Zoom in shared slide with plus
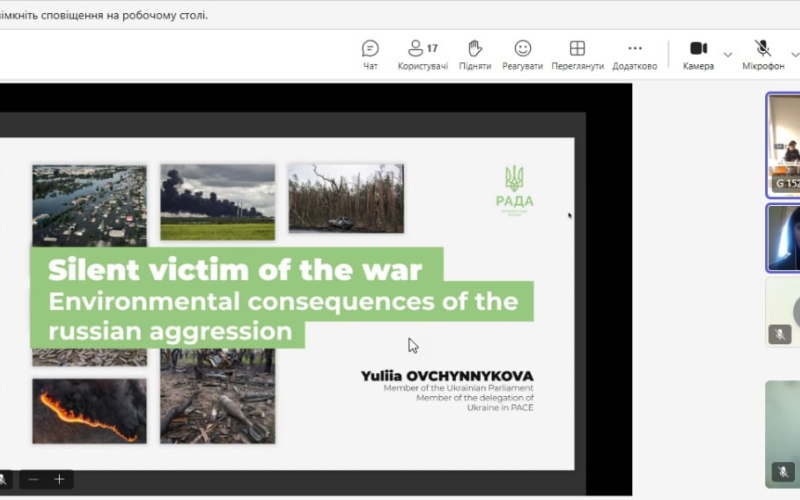800x500 pixels. [59, 480]
